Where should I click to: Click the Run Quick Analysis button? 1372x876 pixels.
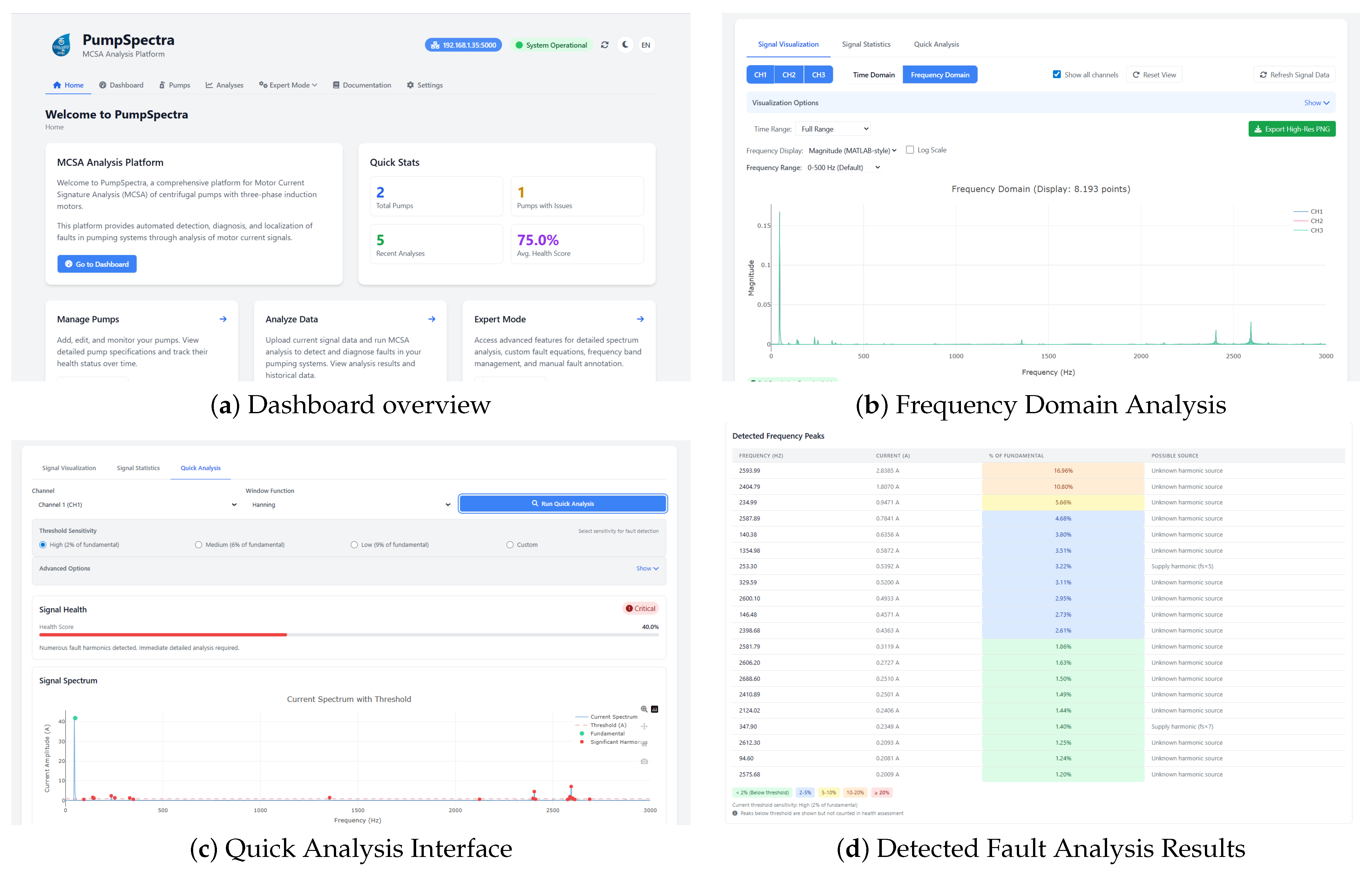(x=562, y=503)
